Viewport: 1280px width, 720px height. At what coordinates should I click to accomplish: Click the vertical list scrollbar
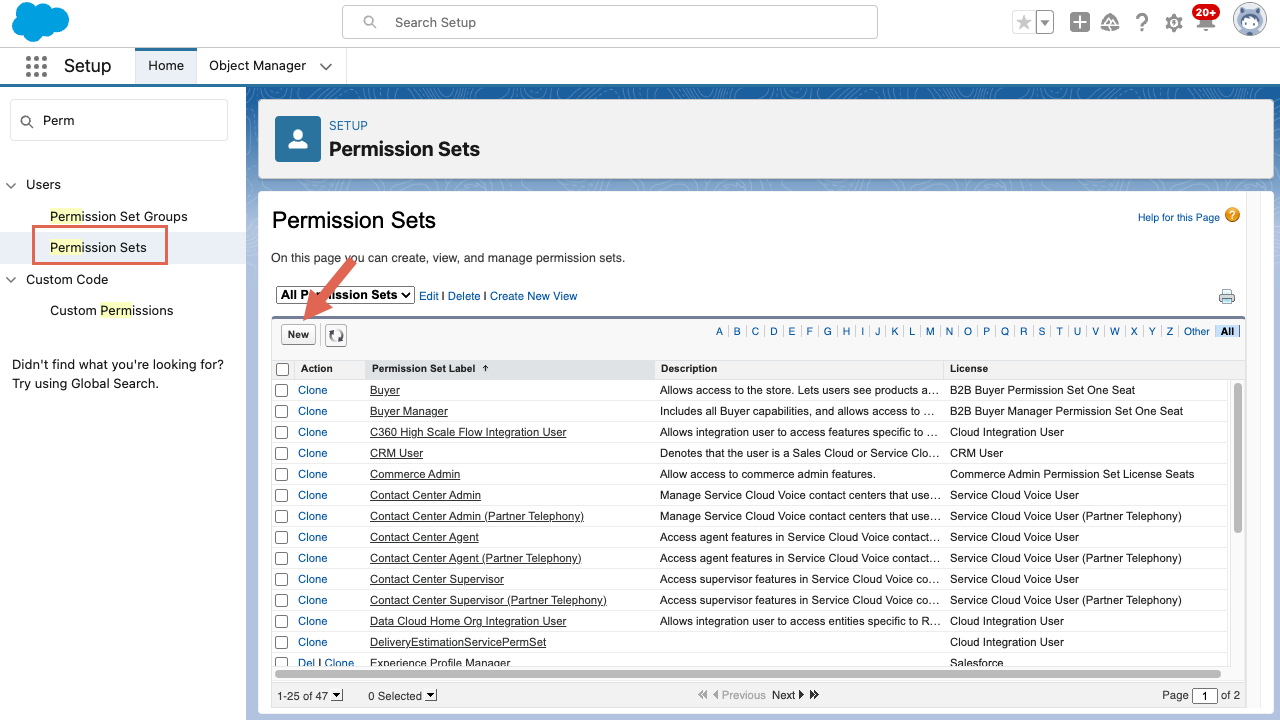point(1238,457)
